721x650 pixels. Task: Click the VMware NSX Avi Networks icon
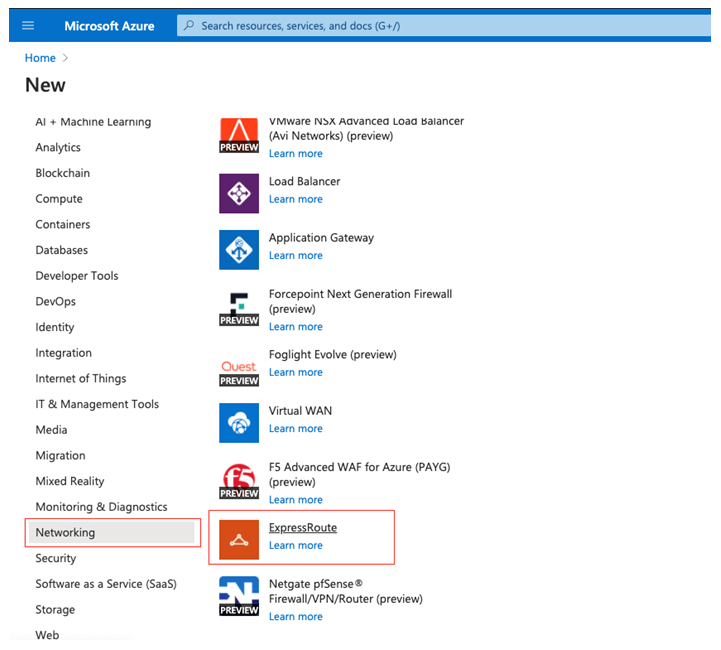coord(239,136)
